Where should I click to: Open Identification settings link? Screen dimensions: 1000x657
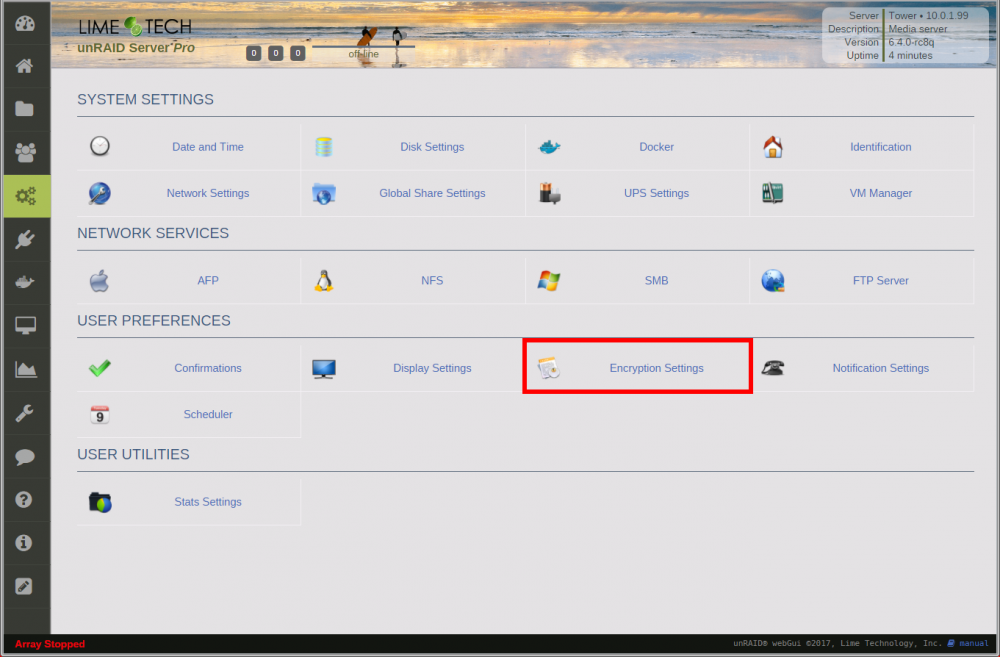[x=881, y=147]
